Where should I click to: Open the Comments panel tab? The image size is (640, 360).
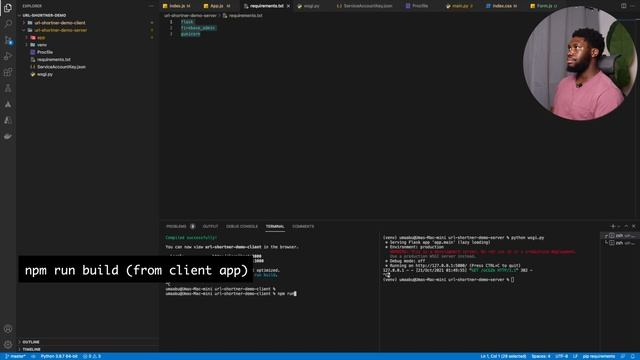(303, 227)
